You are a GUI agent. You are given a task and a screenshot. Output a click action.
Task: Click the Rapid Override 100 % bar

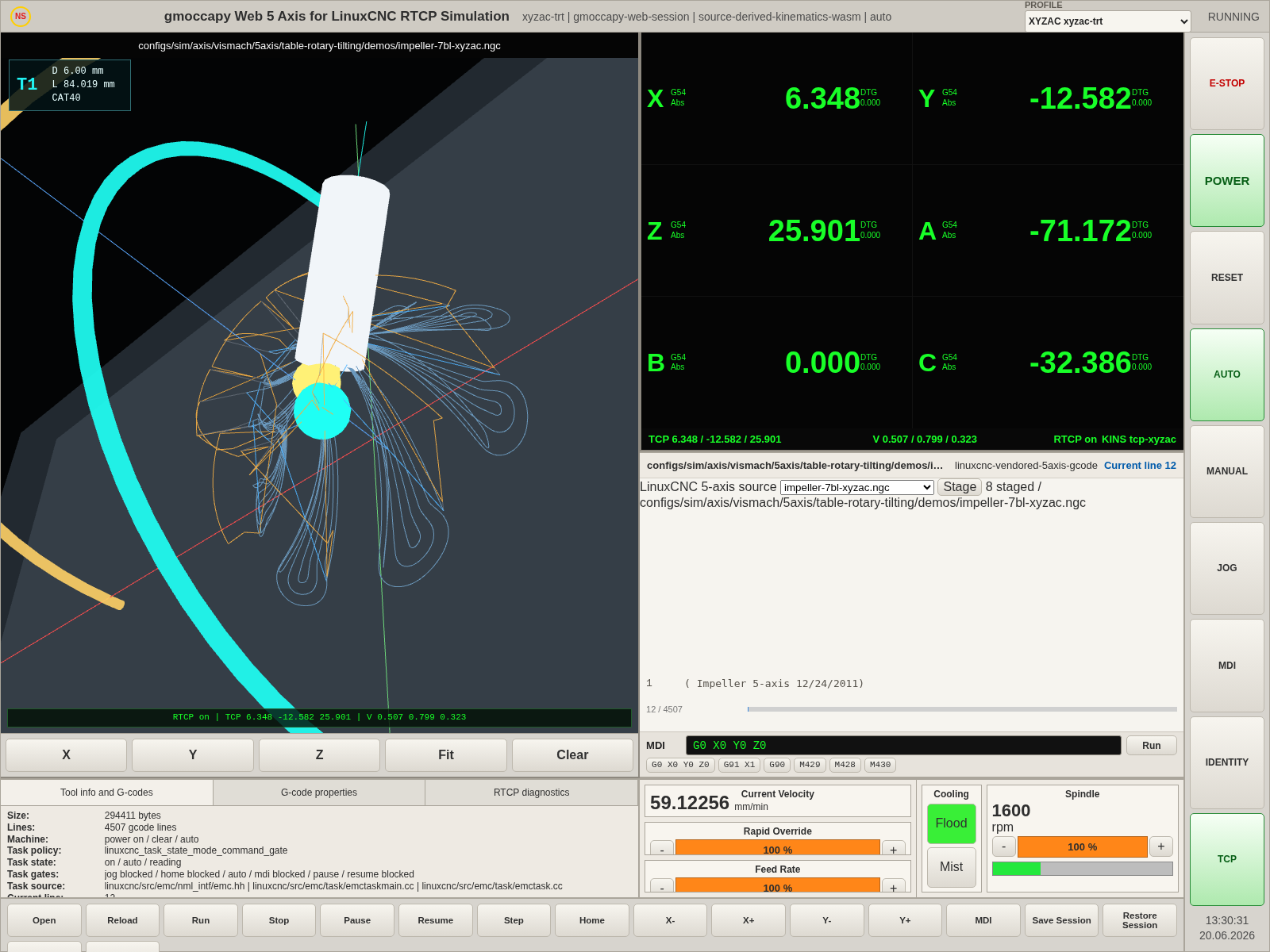click(x=777, y=849)
